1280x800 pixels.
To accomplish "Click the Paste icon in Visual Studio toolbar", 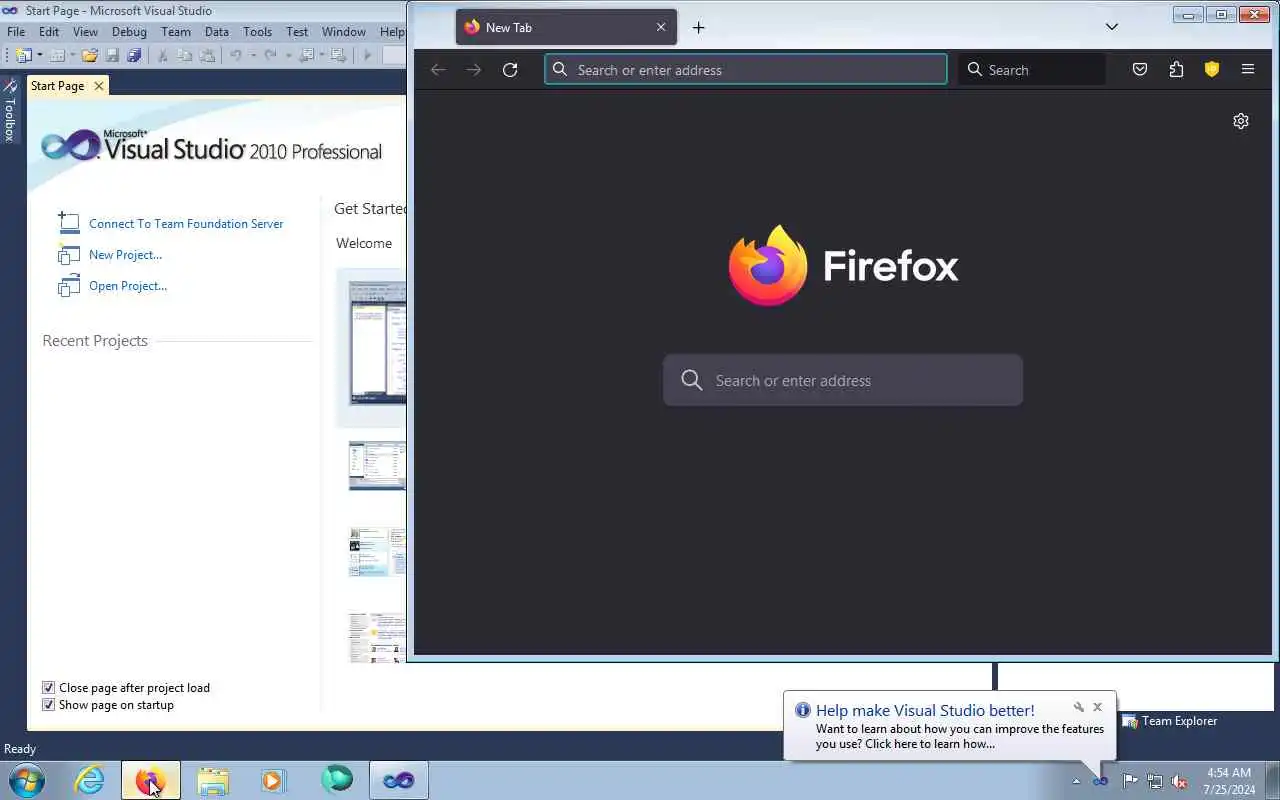I will click(207, 55).
